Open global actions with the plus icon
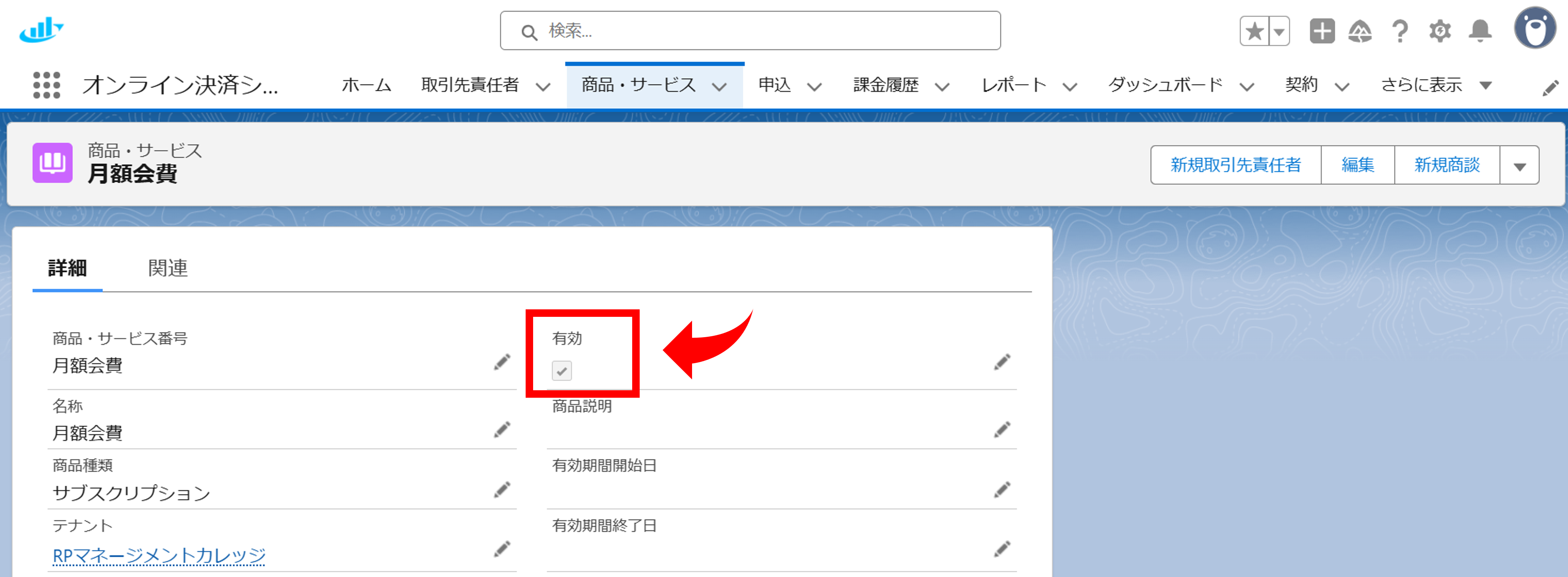Screen dimensions: 1568x577 [x=1322, y=31]
